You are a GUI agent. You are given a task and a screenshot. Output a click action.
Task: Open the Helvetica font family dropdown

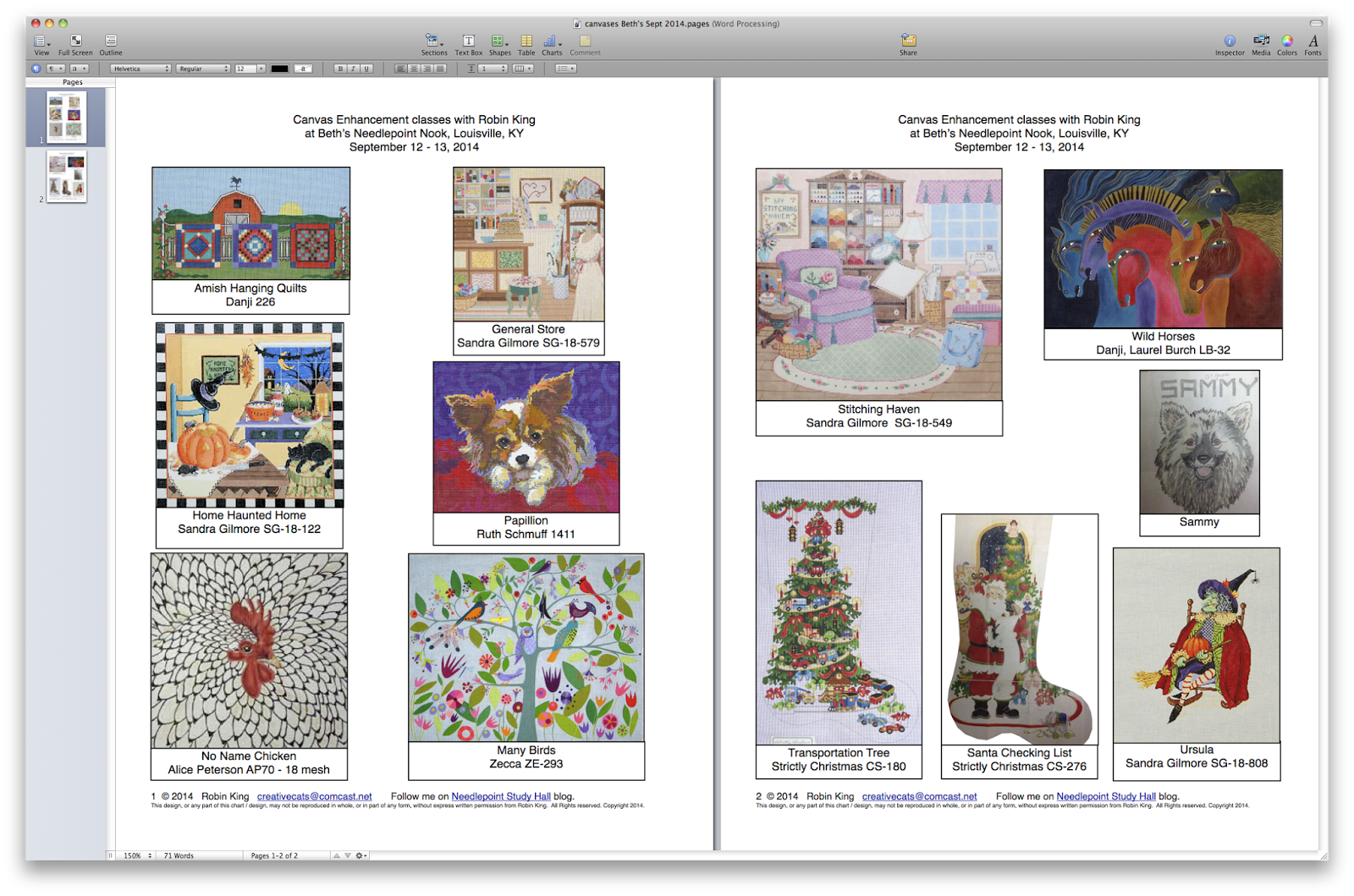coord(140,69)
